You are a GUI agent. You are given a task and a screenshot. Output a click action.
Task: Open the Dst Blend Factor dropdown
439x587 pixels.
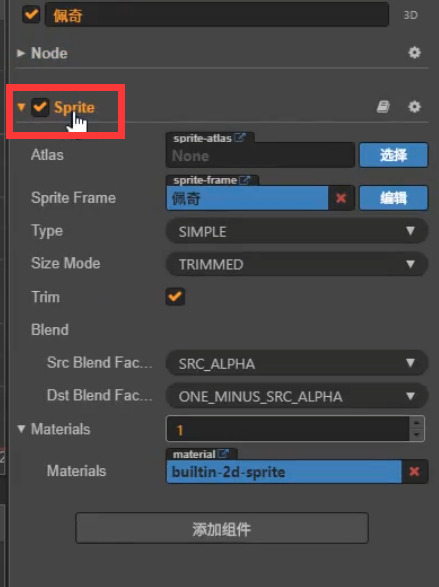pos(297,396)
